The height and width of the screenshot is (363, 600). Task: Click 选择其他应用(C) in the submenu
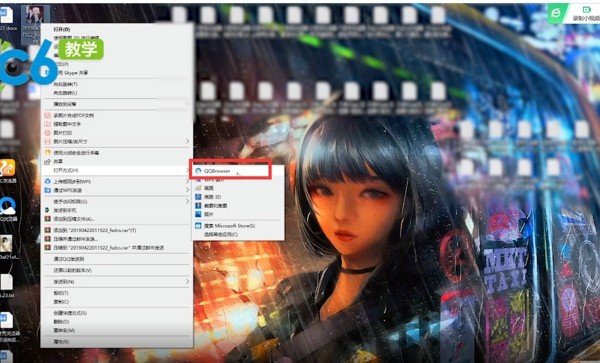[x=221, y=234]
